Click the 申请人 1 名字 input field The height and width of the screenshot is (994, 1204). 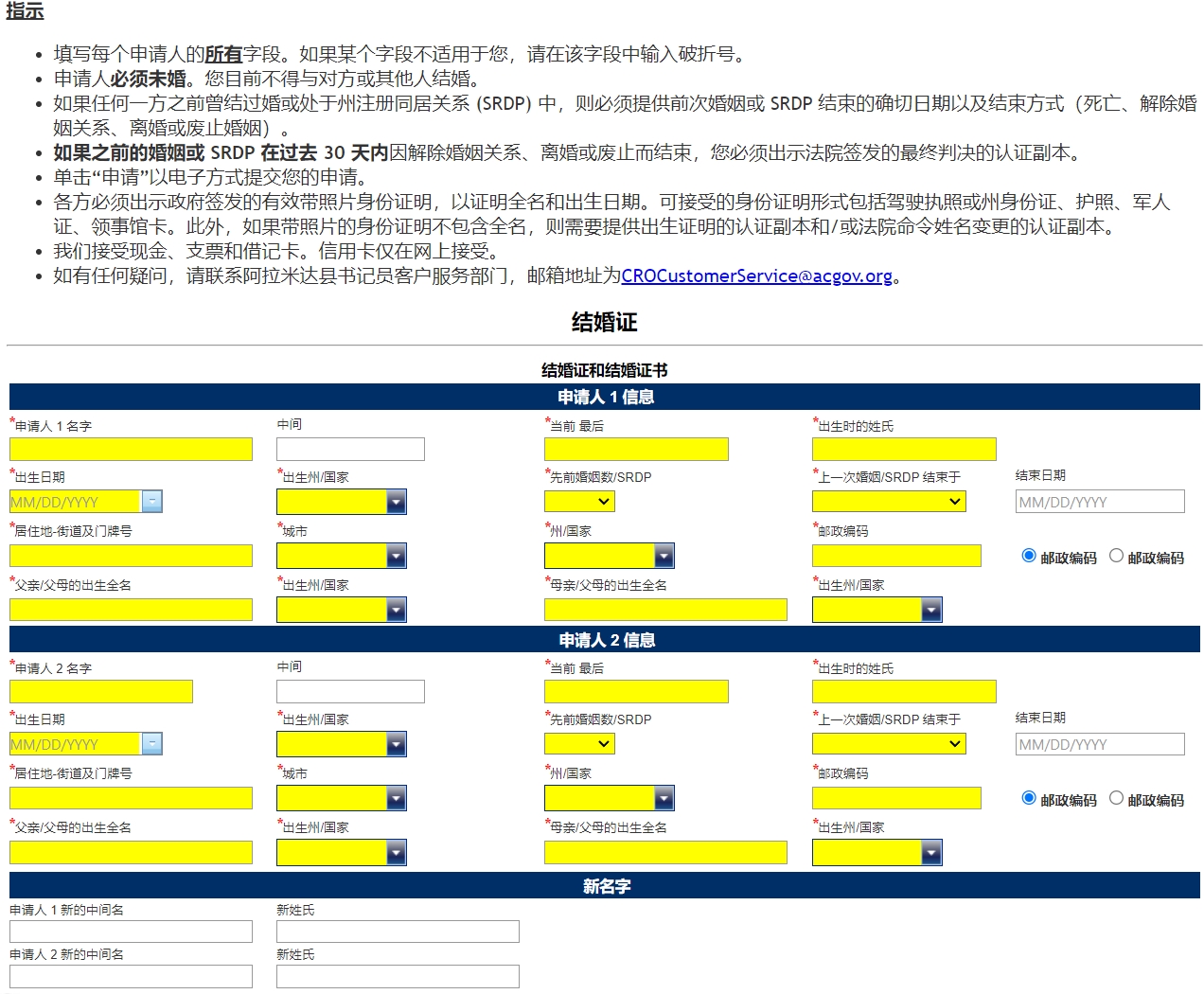[131, 449]
